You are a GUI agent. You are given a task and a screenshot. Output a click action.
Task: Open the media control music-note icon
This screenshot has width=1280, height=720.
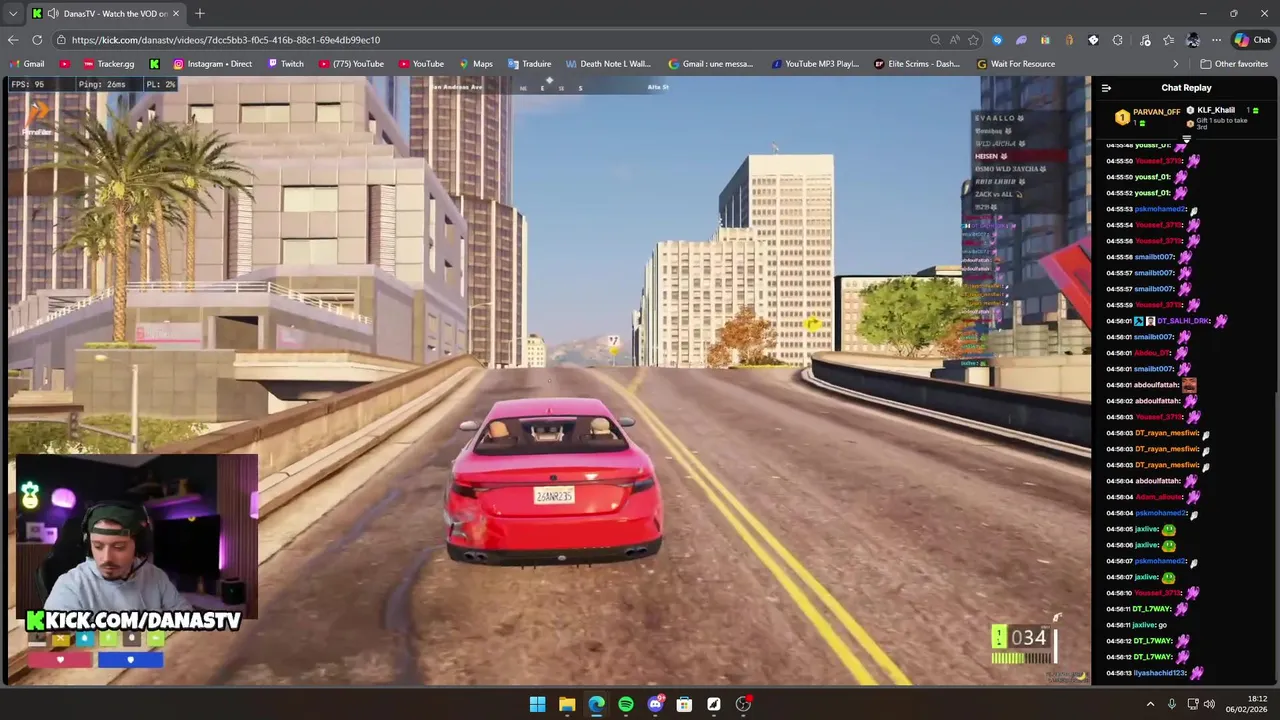[x=1145, y=40]
